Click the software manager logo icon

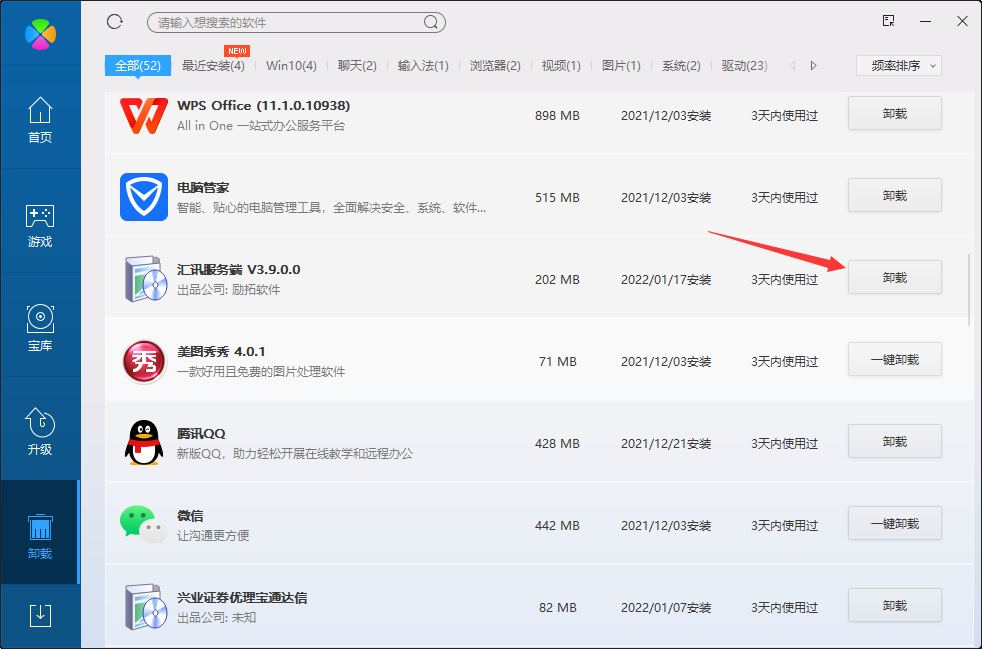click(40, 34)
